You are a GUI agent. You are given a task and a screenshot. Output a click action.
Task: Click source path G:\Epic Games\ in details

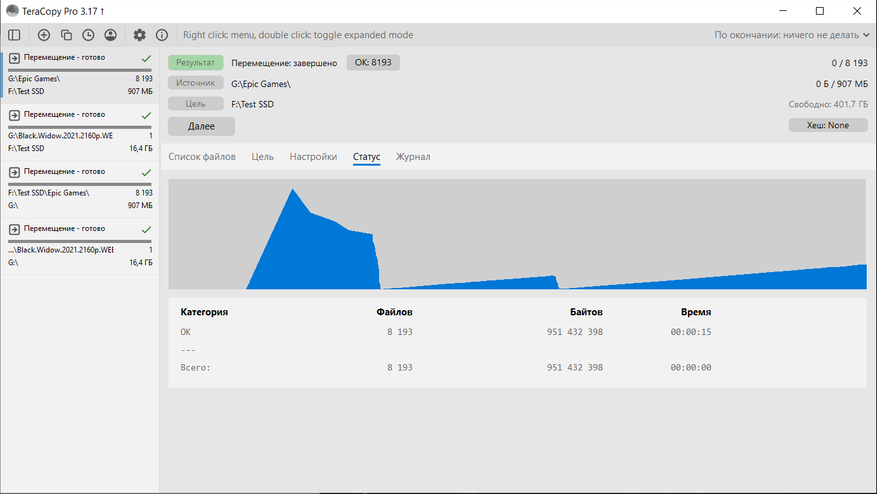(x=261, y=84)
